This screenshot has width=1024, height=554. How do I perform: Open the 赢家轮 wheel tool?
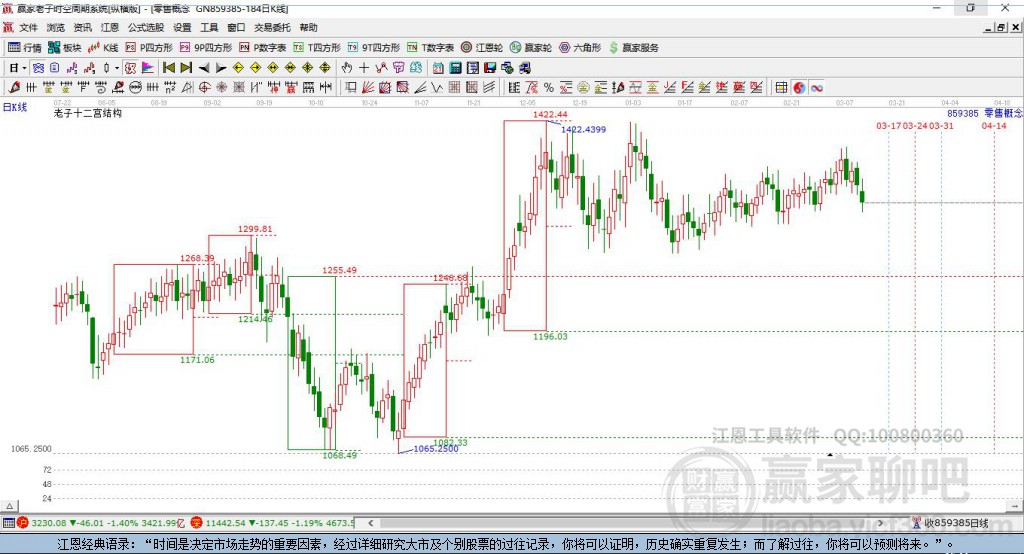coord(531,48)
